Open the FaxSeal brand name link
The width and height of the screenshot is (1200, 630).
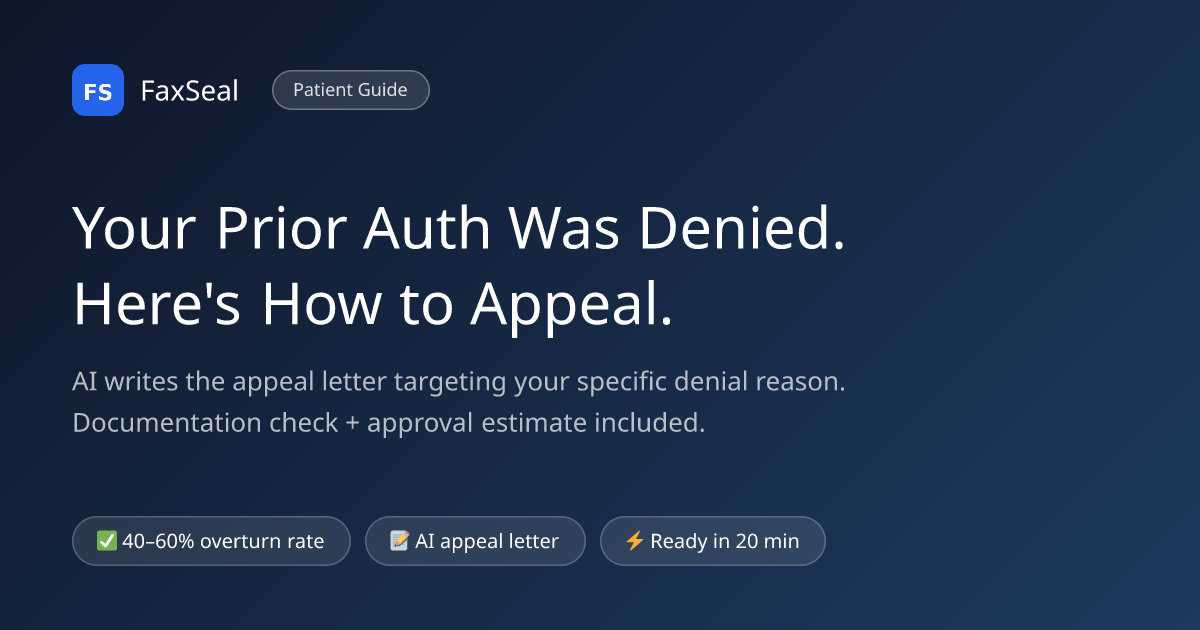[x=189, y=91]
